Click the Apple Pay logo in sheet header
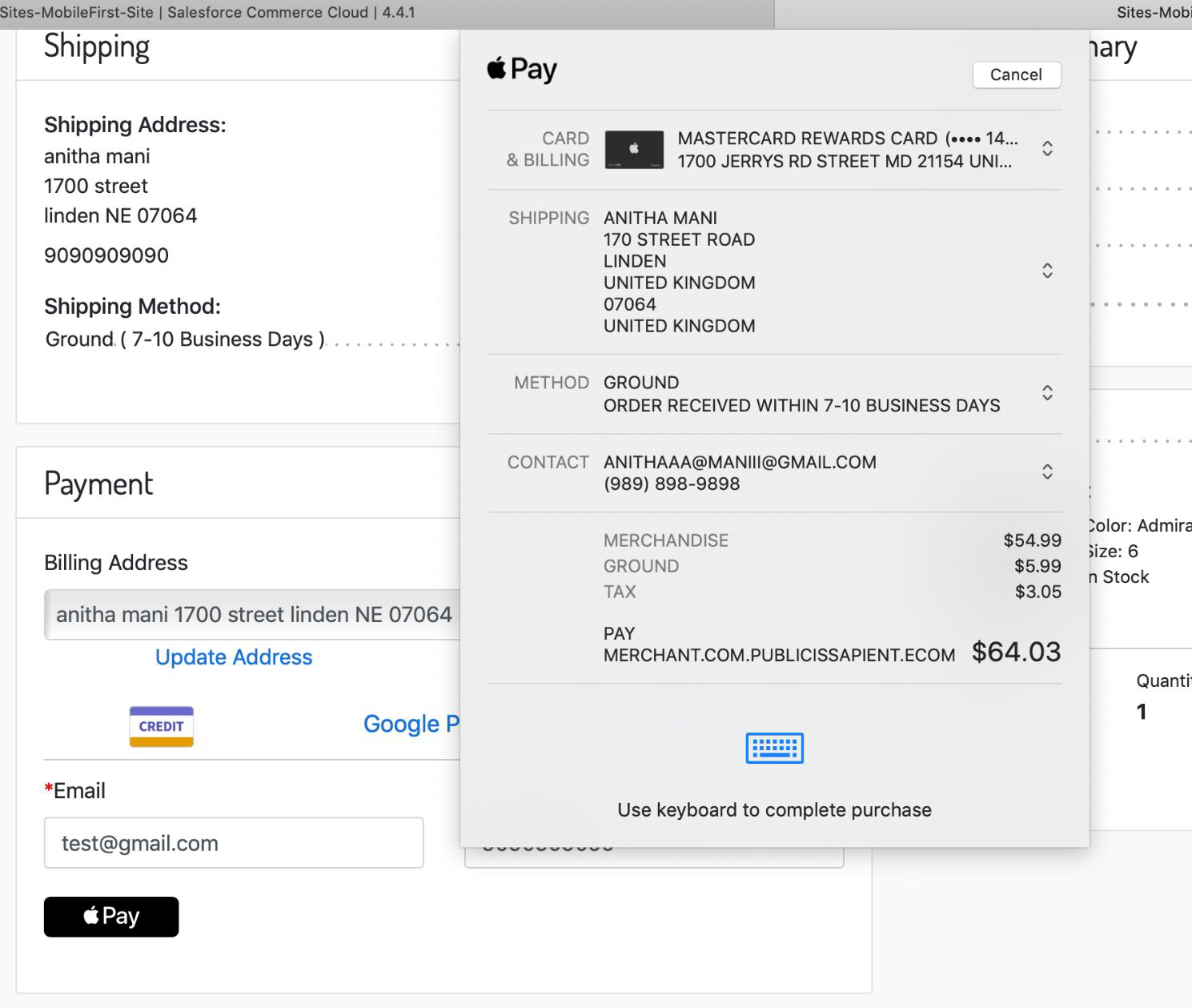Screen dimensions: 1192x1008 pyautogui.click(x=522, y=70)
